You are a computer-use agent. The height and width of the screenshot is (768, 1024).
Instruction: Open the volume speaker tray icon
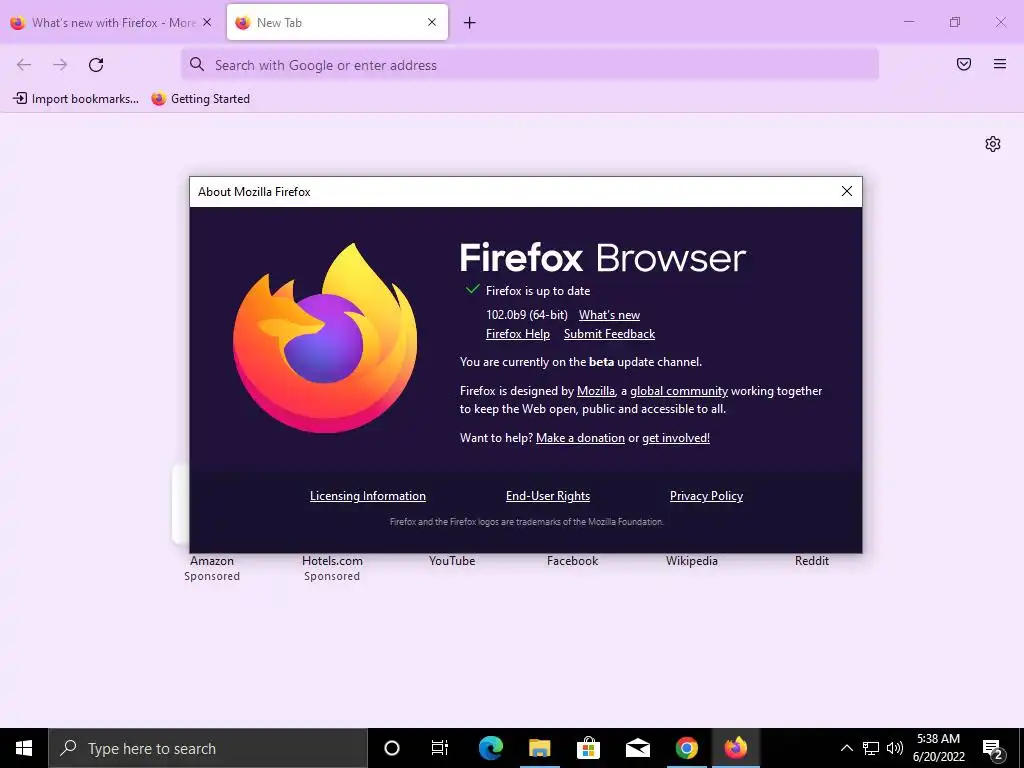coord(895,748)
